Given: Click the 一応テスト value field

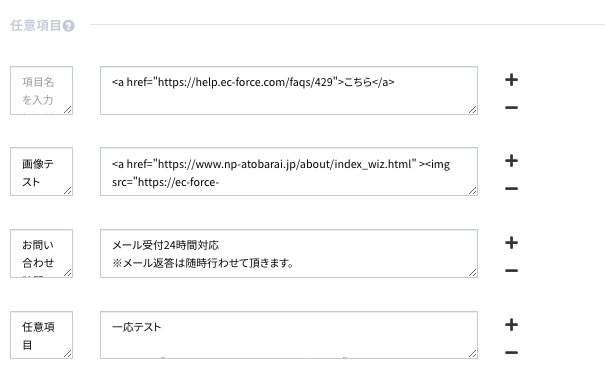Looking at the screenshot, I should point(289,335).
